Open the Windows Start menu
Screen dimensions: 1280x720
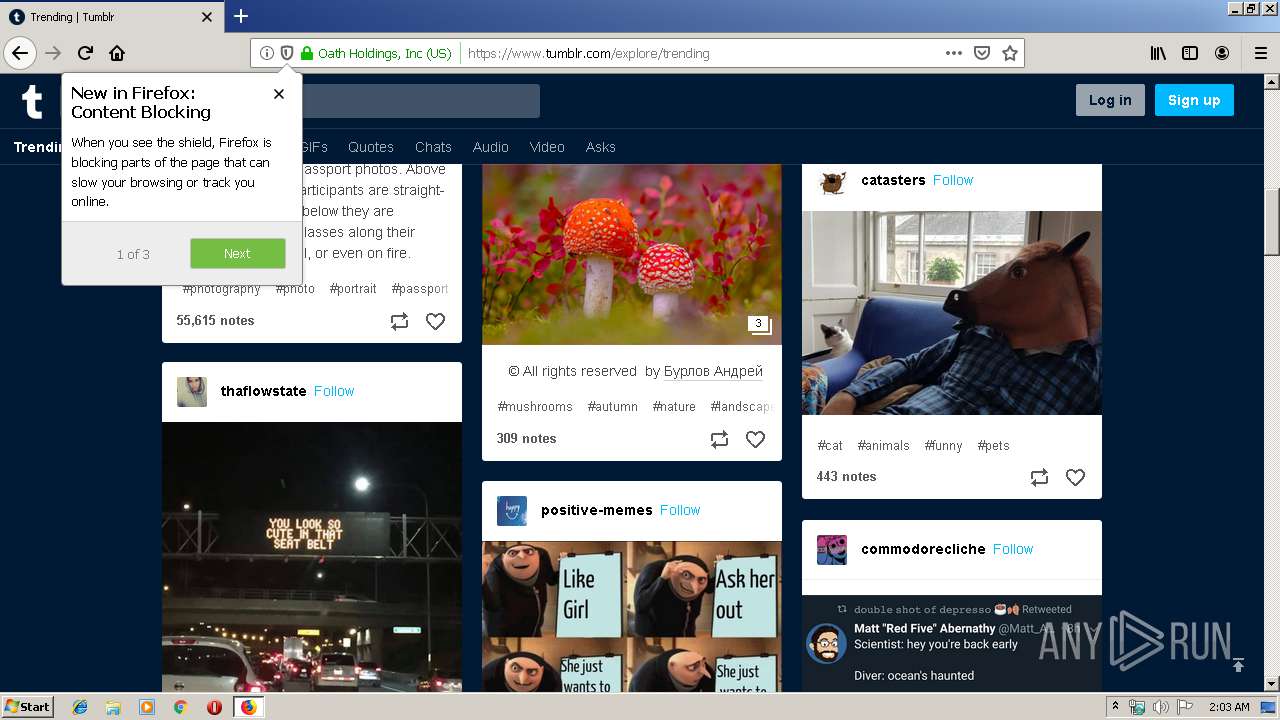coord(28,706)
